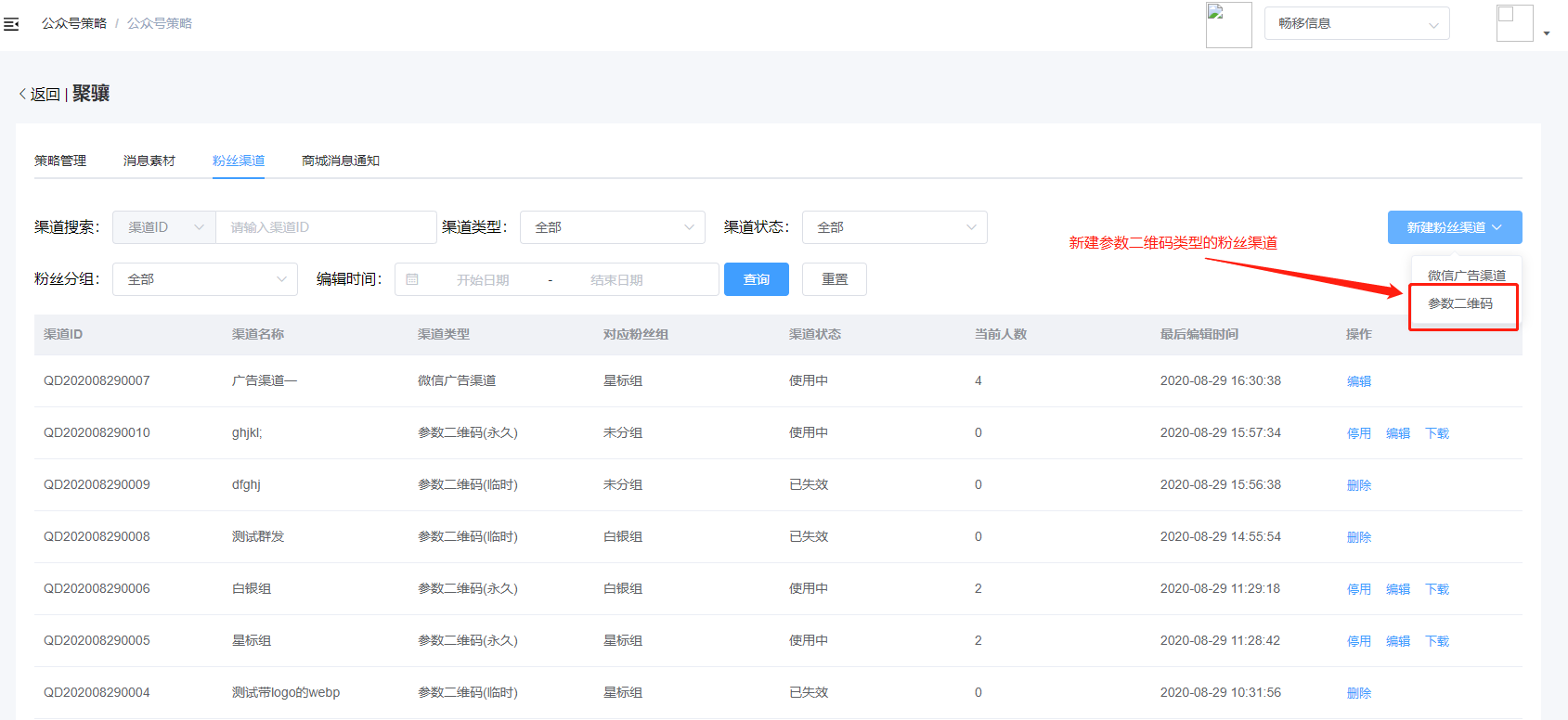The width and height of the screenshot is (1568, 720).
Task: Switch to the 策略管理 tab
Action: 60,161
